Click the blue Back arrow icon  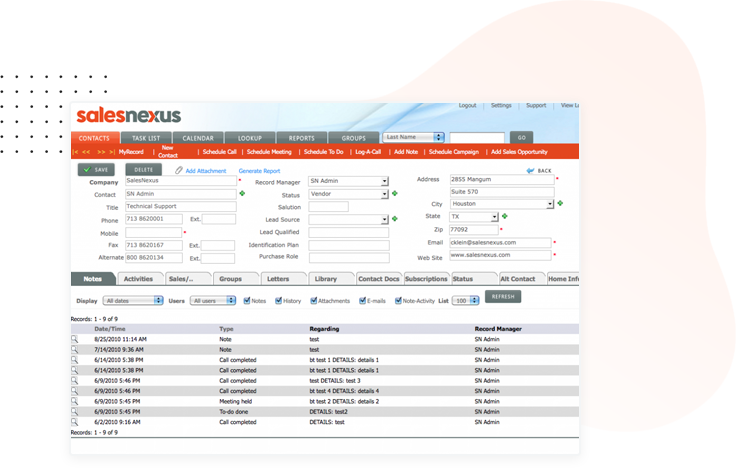530,170
